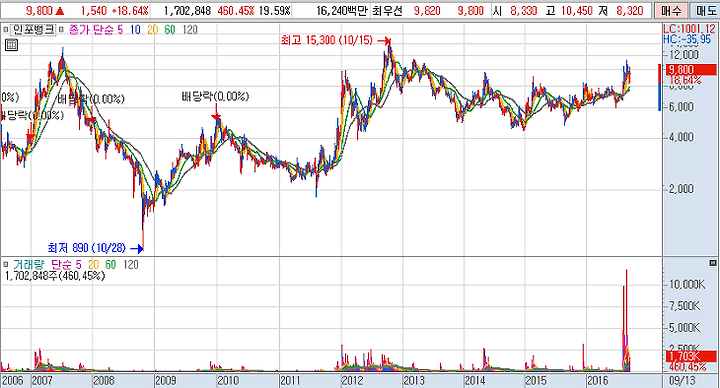Click the 최고 15,300 (10/15) high annotation
Viewport: 720px width, 388px height.
326,40
